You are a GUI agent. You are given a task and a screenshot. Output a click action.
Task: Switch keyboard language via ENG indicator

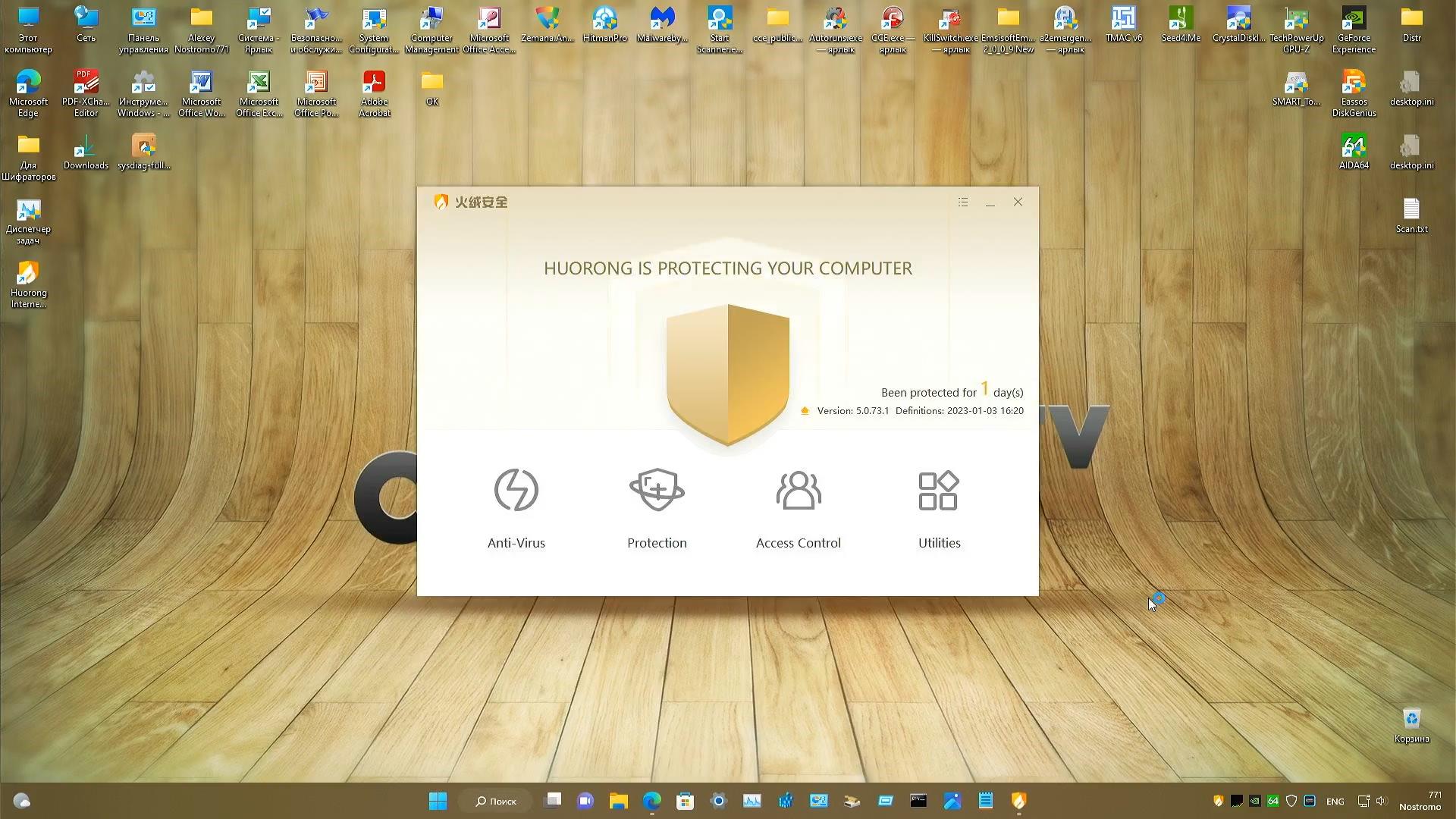1335,801
